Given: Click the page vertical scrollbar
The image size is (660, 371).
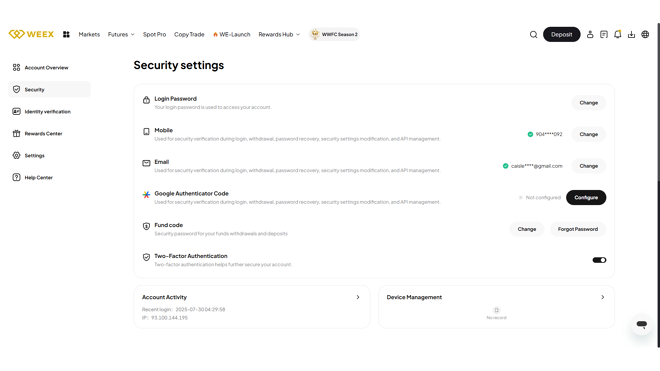Looking at the screenshot, I should tap(658, 185).
